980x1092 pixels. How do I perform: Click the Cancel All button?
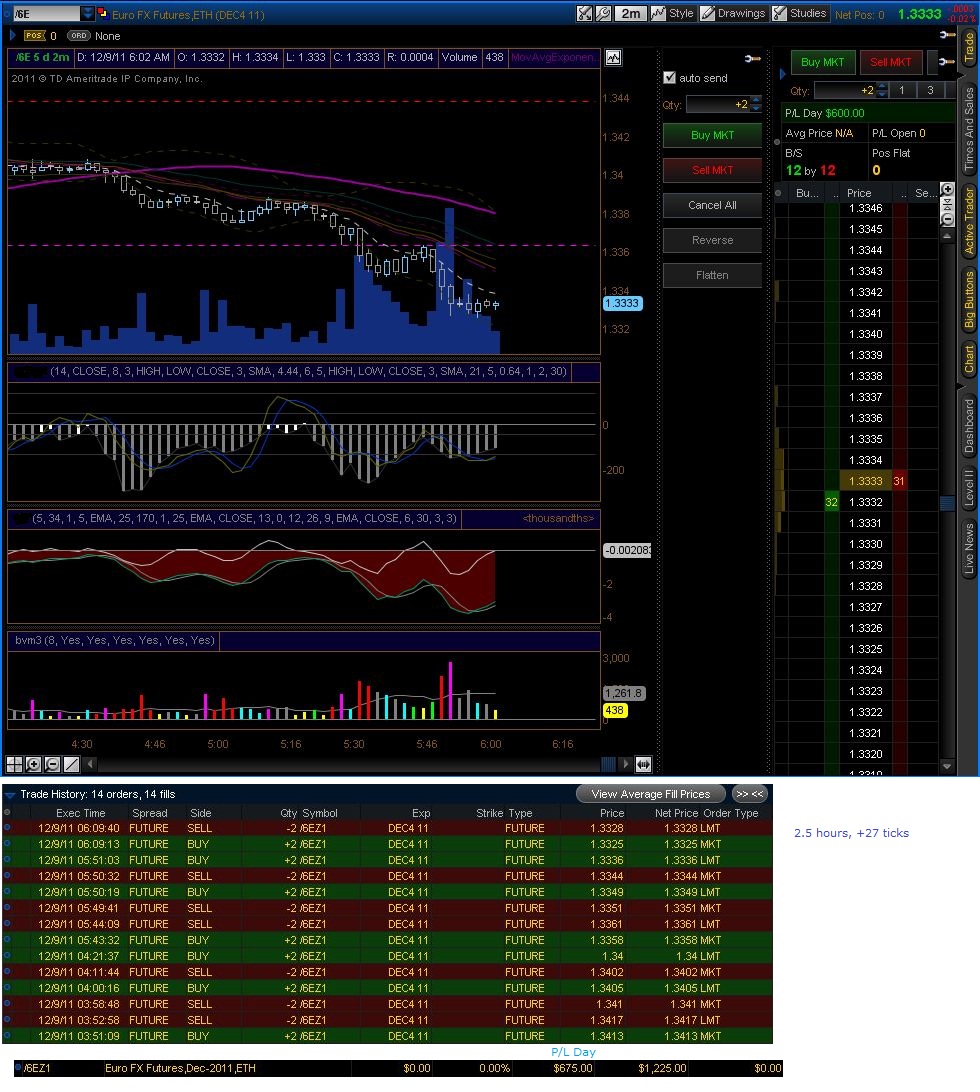[x=712, y=205]
